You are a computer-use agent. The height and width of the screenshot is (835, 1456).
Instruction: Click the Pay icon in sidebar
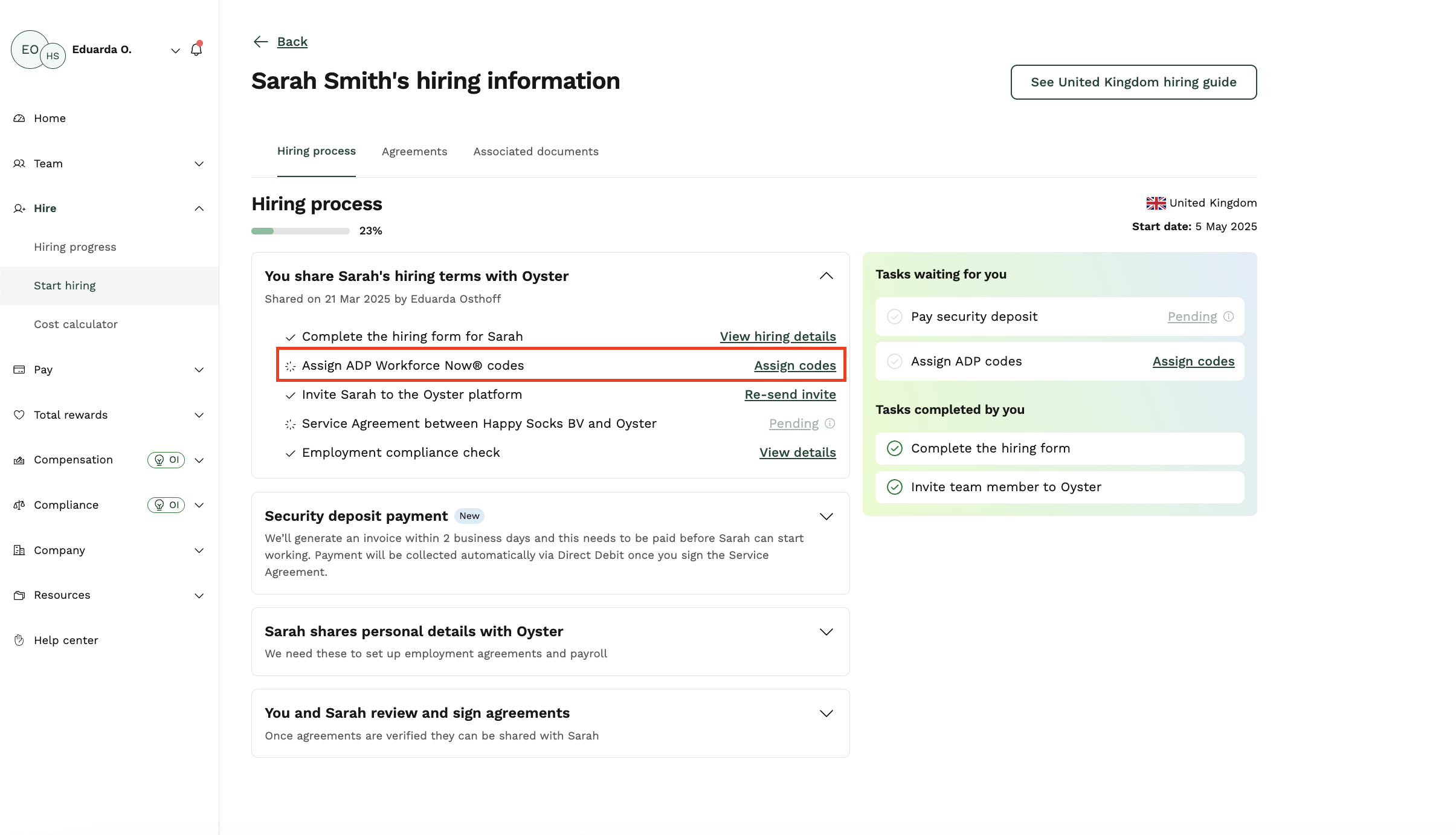19,369
